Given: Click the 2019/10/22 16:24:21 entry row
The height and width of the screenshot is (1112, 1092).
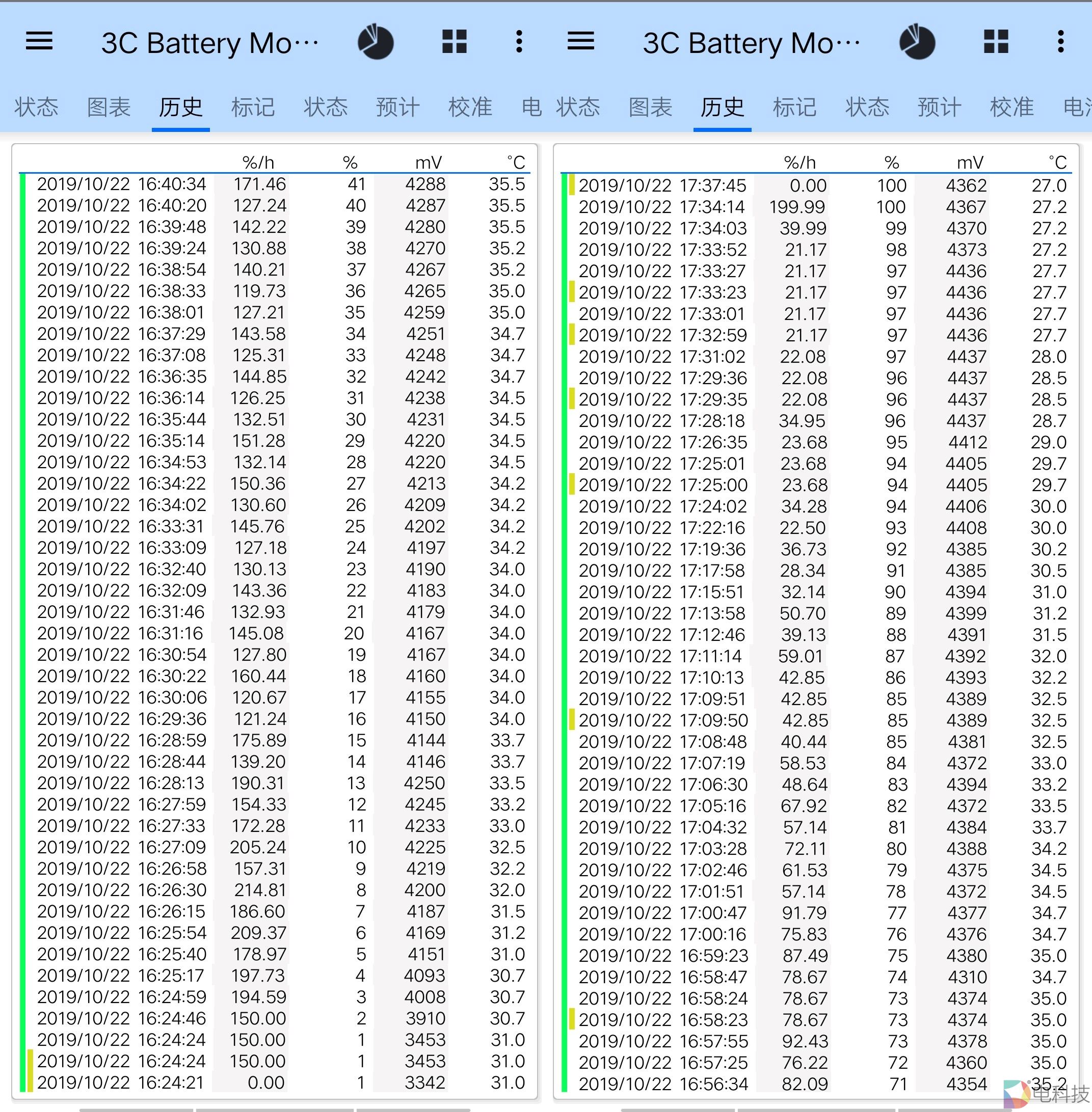Looking at the screenshot, I should pyautogui.click(x=275, y=1083).
